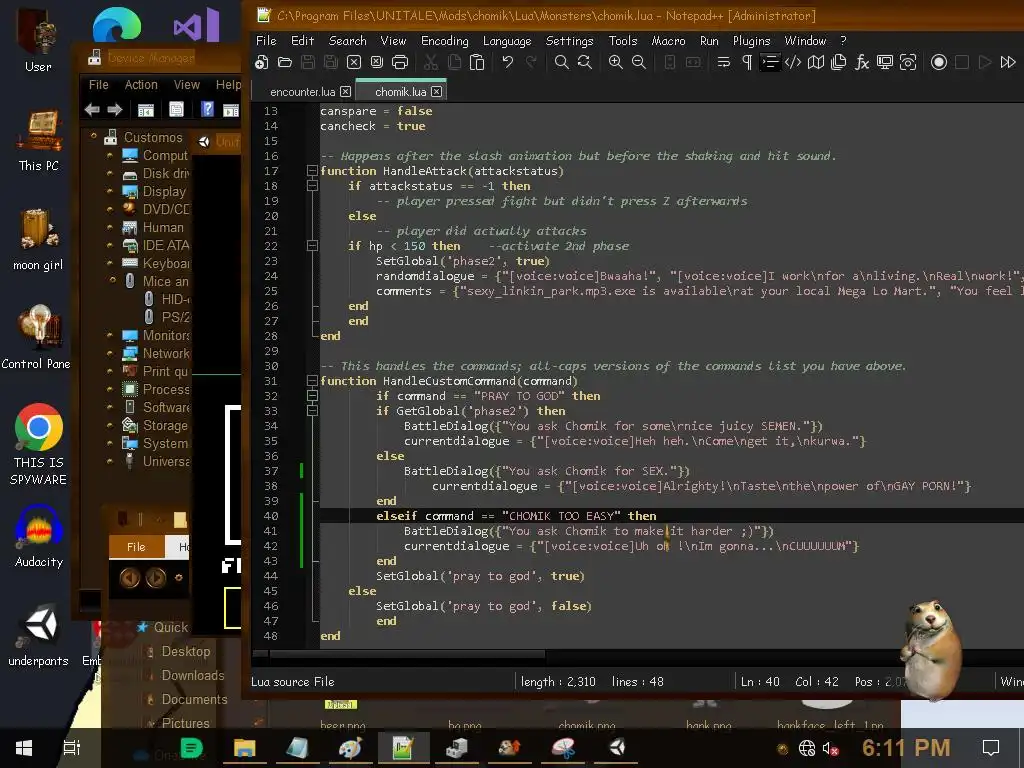
Task: Undo the last edit
Action: [x=507, y=62]
